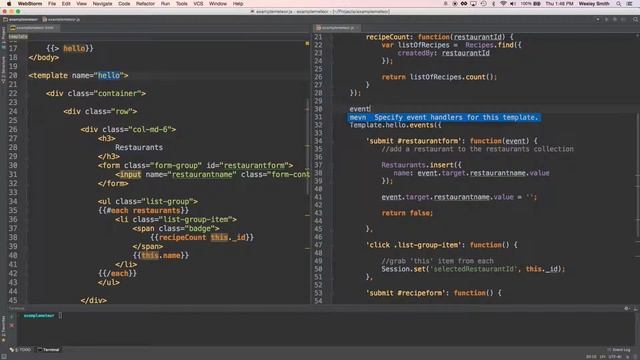
Task: Open the Project tool window sidebar tab
Action: (x=3, y=38)
